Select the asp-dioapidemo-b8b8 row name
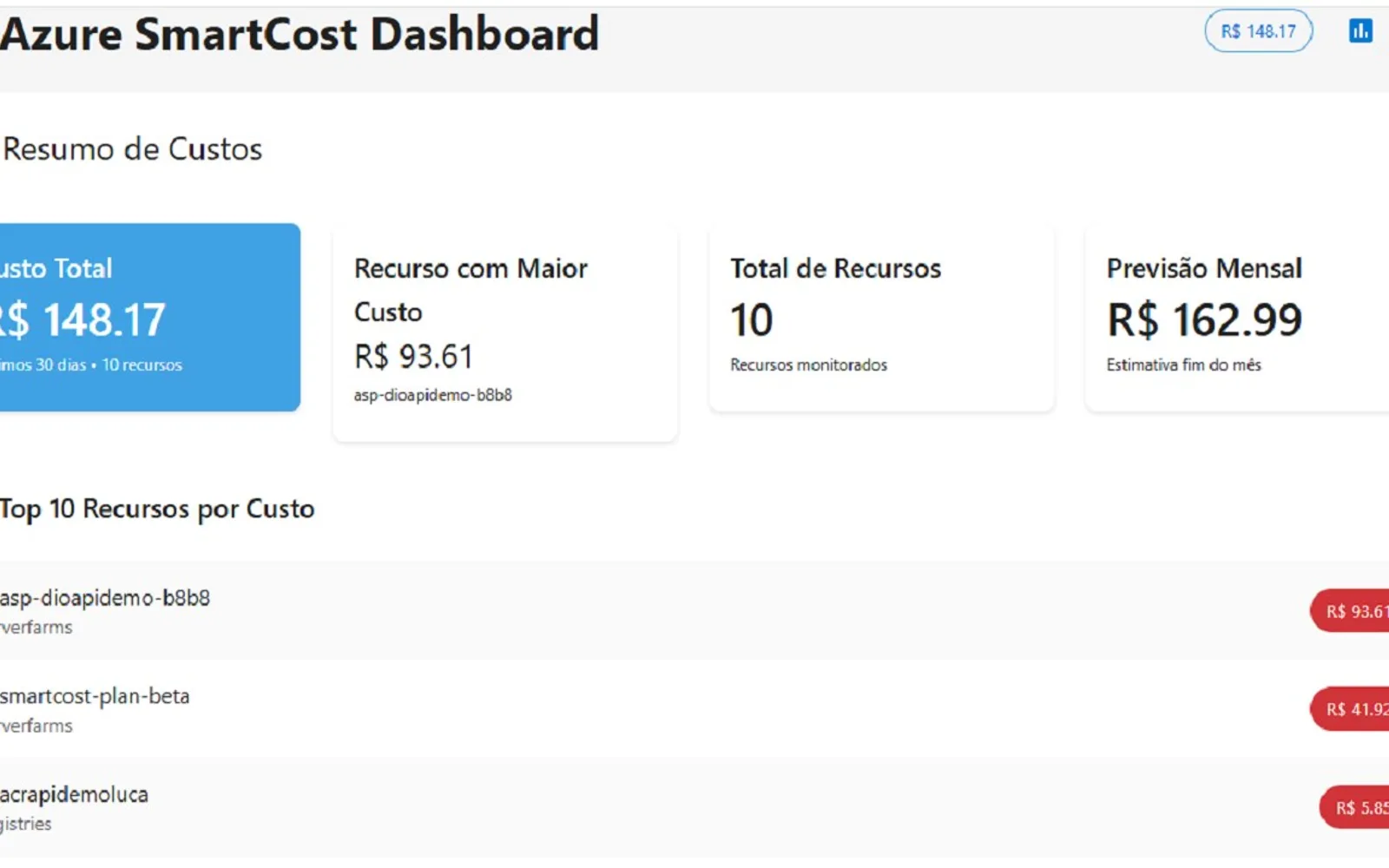This screenshot has width=1389, height=868. click(105, 598)
